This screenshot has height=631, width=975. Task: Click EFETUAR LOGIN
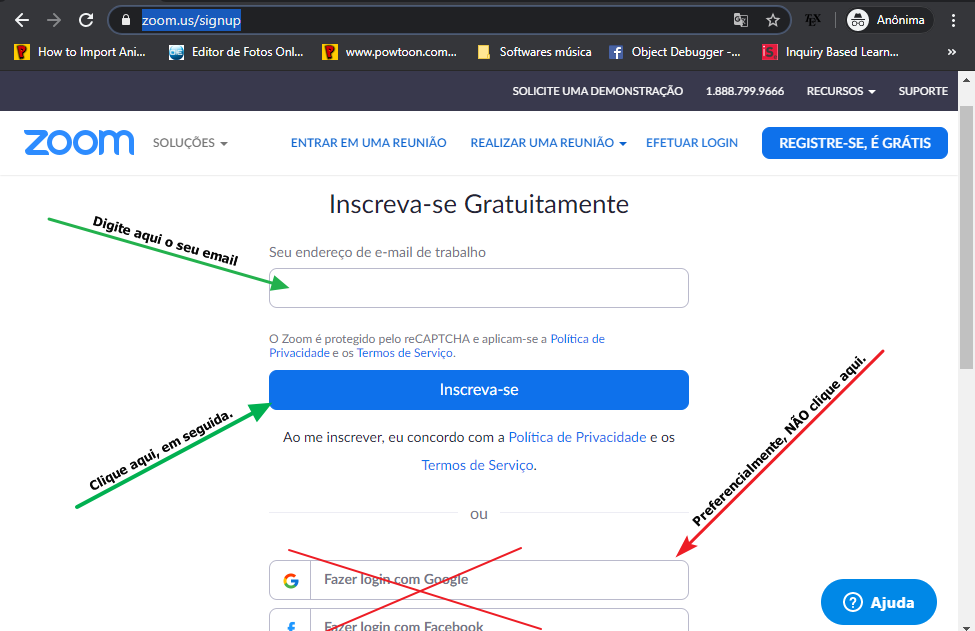(x=692, y=143)
